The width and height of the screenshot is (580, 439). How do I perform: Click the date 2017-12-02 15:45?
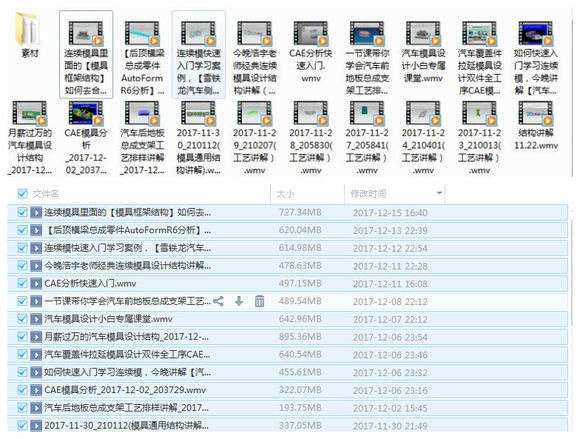[x=390, y=408]
